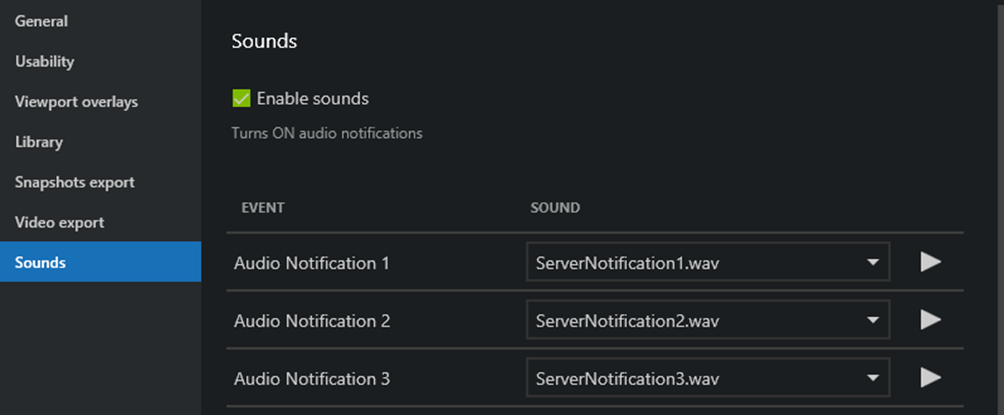Click the Enable sounds label text
Image resolution: width=1004 pixels, height=415 pixels.
pos(312,99)
